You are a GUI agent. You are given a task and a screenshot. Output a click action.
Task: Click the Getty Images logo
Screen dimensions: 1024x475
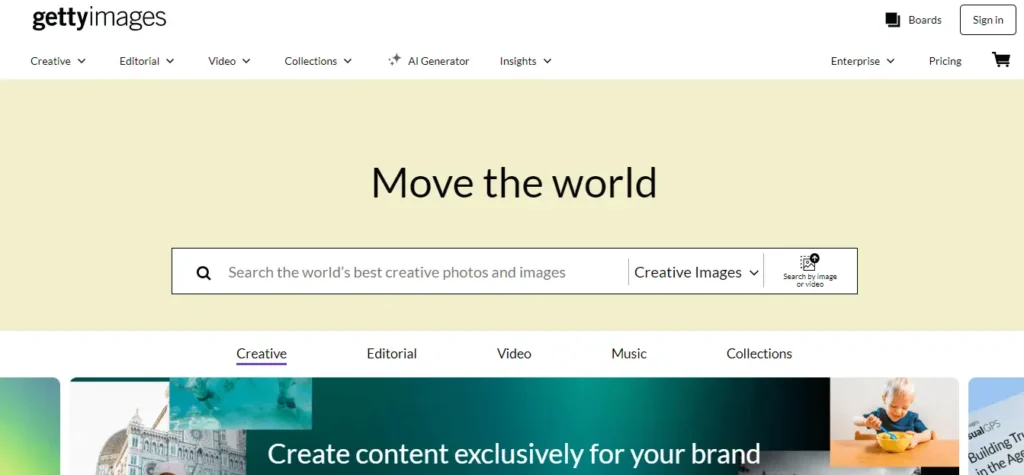(99, 18)
